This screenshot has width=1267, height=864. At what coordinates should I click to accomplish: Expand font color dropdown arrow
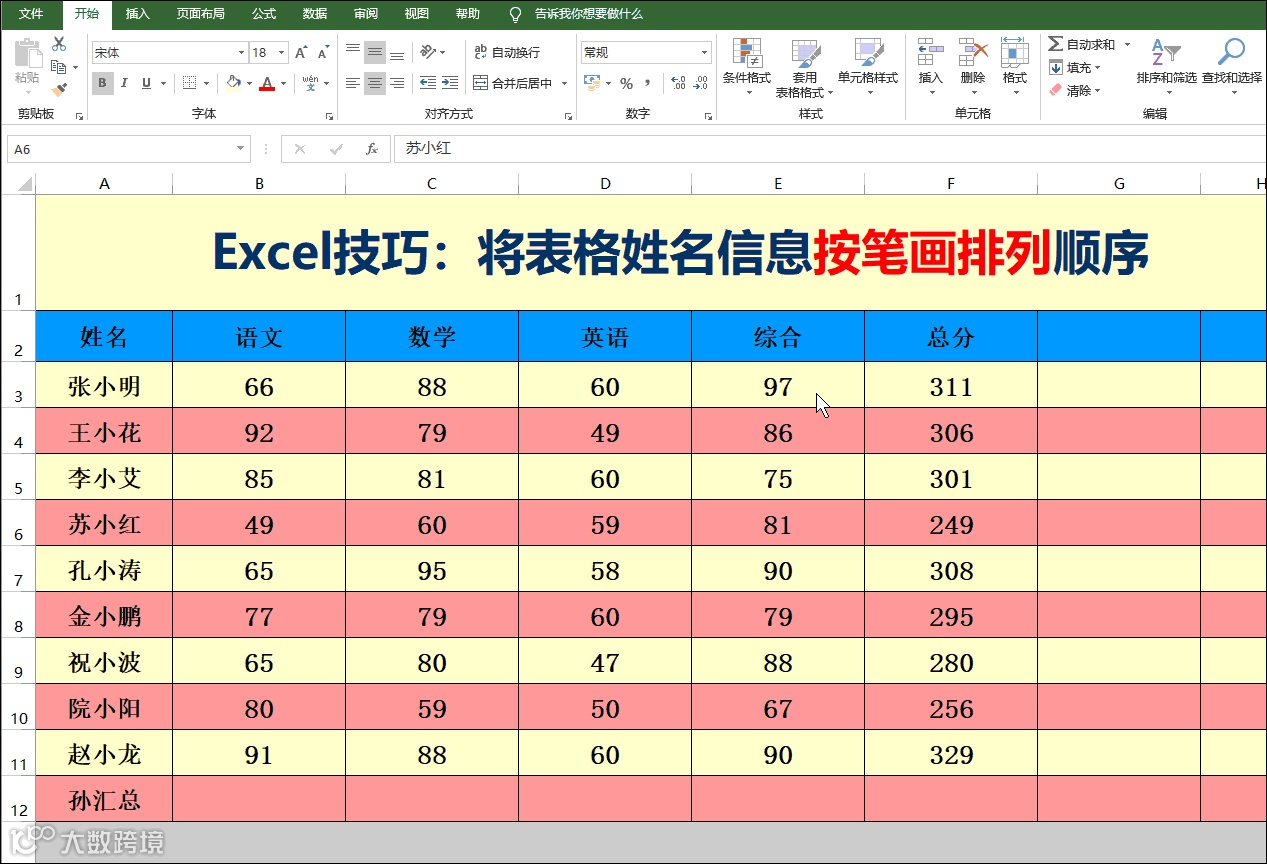pos(283,83)
